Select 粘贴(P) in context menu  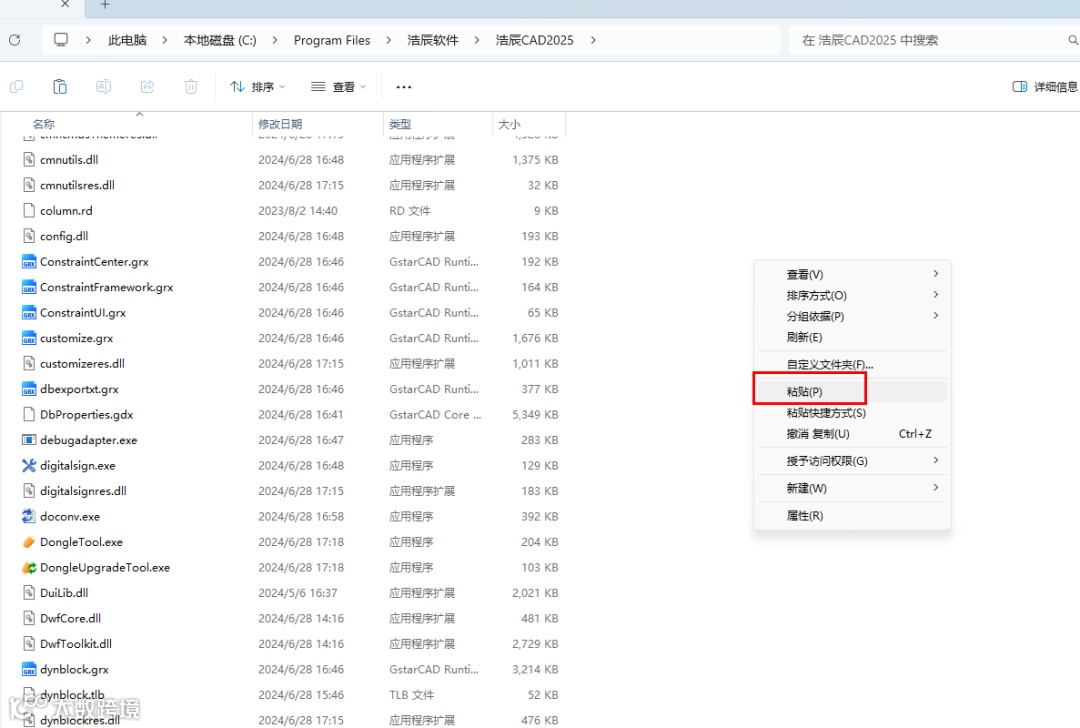(x=853, y=392)
